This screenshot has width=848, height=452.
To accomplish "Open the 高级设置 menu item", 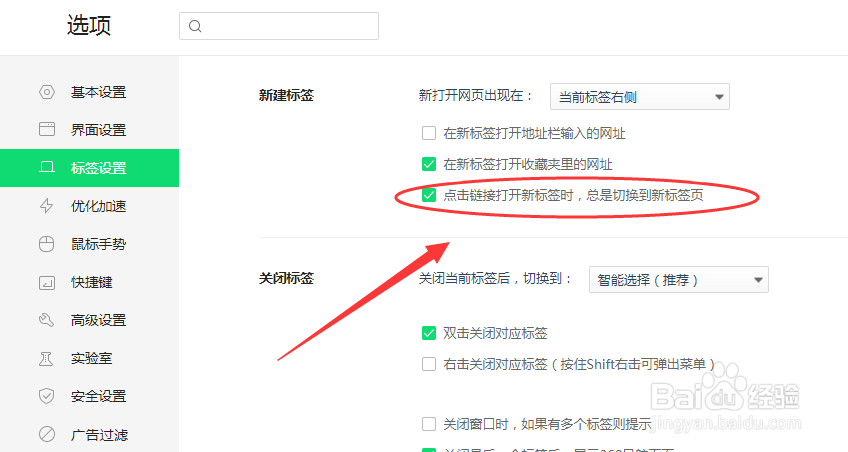I will coord(89,320).
